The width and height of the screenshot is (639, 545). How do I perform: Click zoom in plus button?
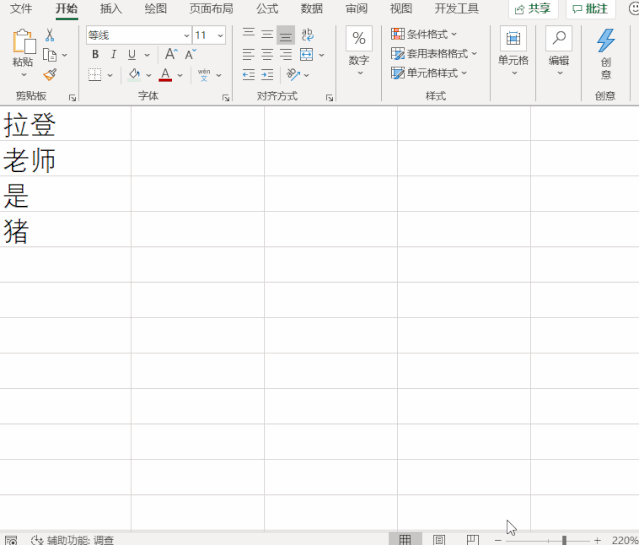(x=597, y=541)
